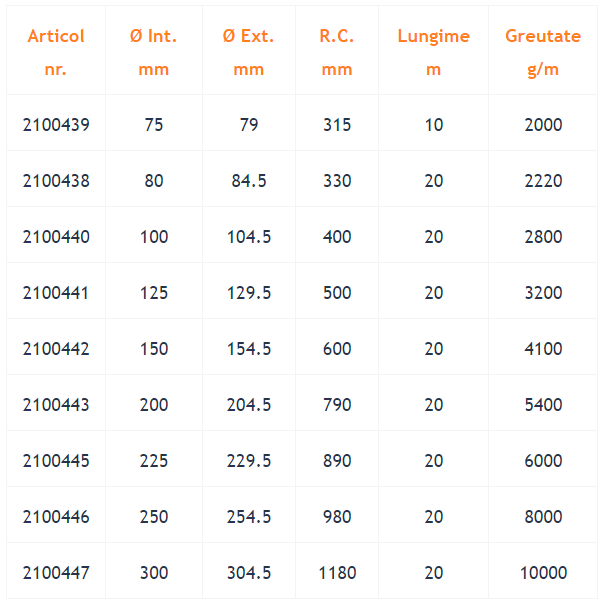Select the Ø Ext. mm column header
This screenshot has height=610, width=604.
tap(249, 51)
